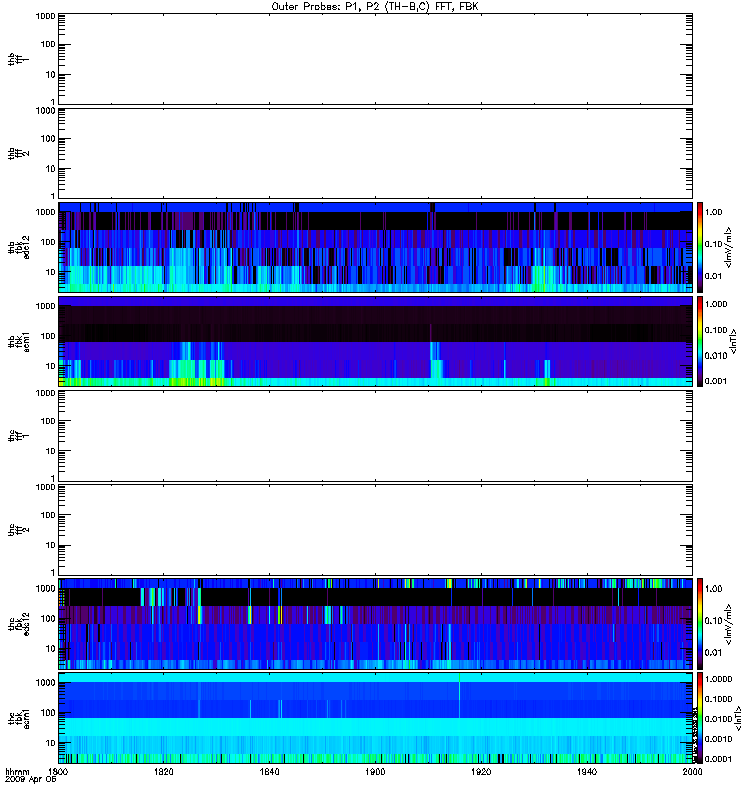Image resolution: width=750 pixels, height=800 pixels.
Task: Click the thb fbk scm1 spectrogram panel
Action: (x=376, y=341)
